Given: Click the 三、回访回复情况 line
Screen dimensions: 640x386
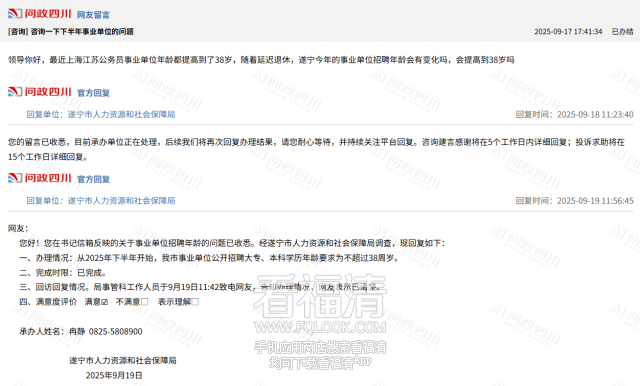Looking at the screenshot, I should [x=200, y=287].
